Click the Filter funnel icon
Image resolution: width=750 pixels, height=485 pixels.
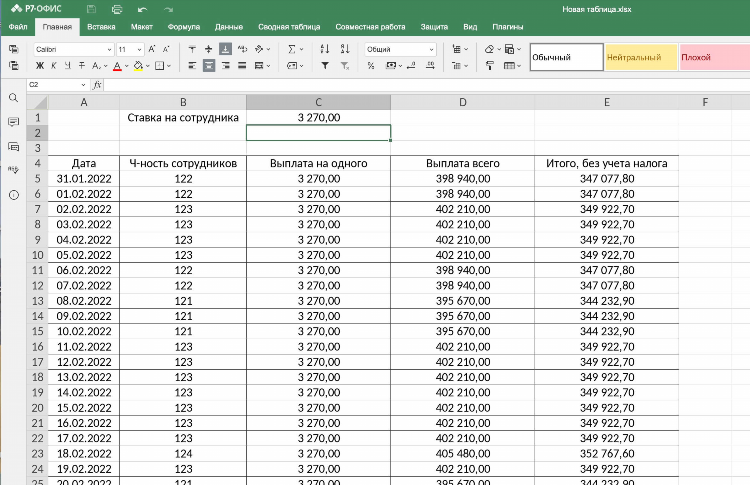325,66
